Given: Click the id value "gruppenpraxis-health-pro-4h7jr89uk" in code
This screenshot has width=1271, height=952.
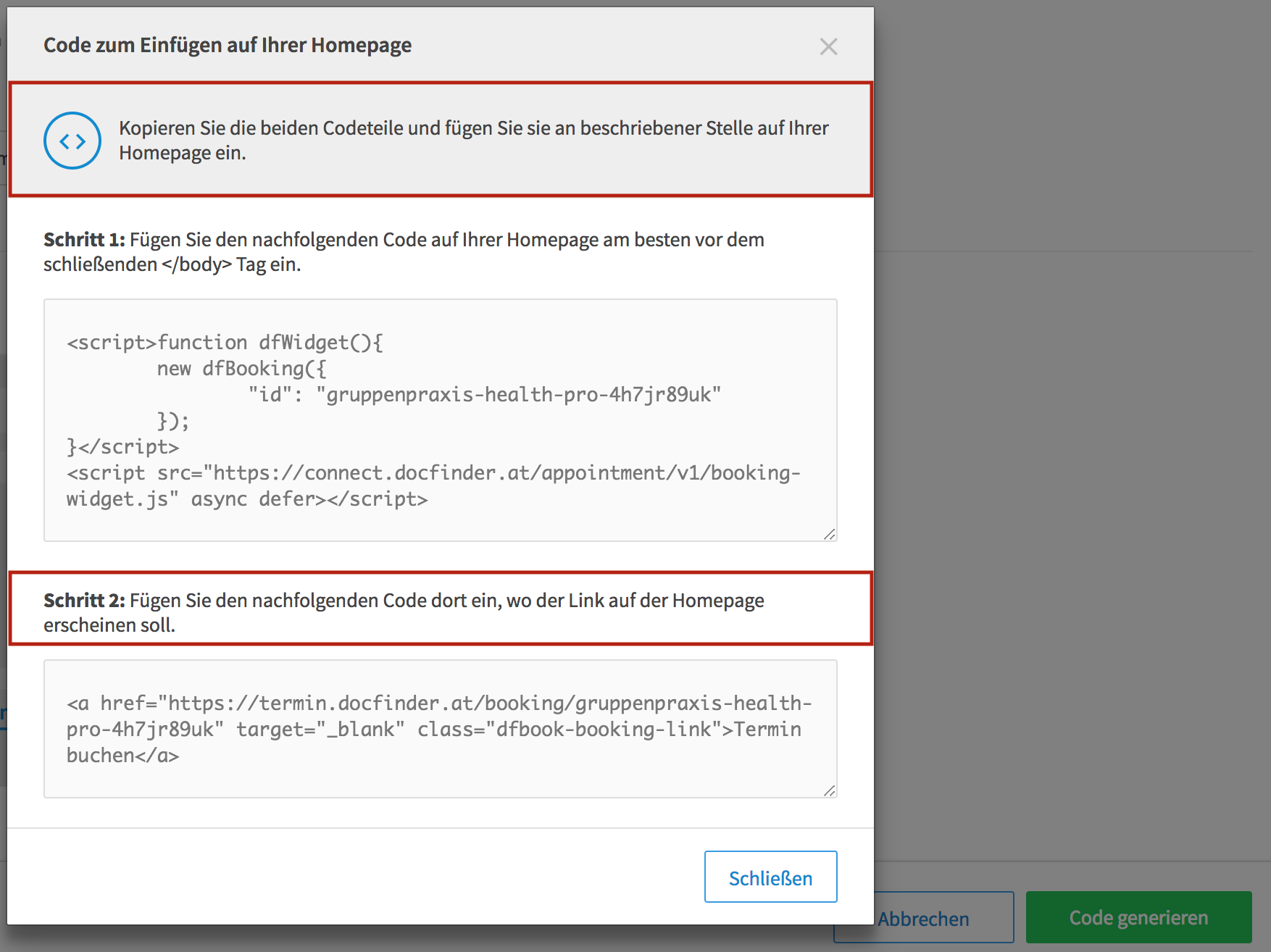Looking at the screenshot, I should (x=519, y=394).
